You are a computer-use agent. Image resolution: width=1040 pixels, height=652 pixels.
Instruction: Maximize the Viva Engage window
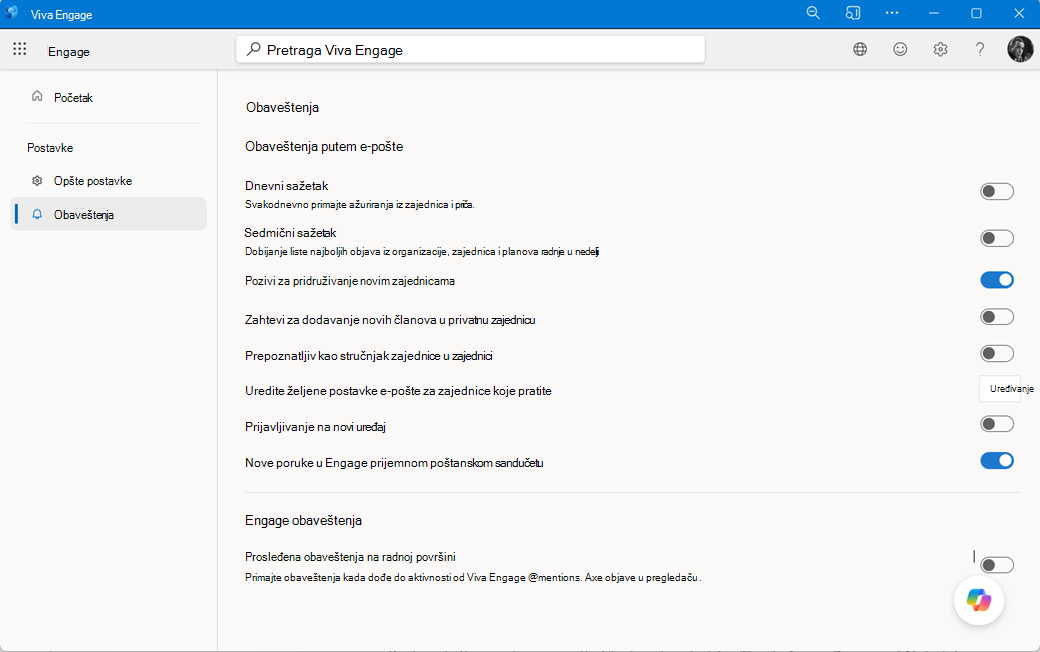point(976,13)
